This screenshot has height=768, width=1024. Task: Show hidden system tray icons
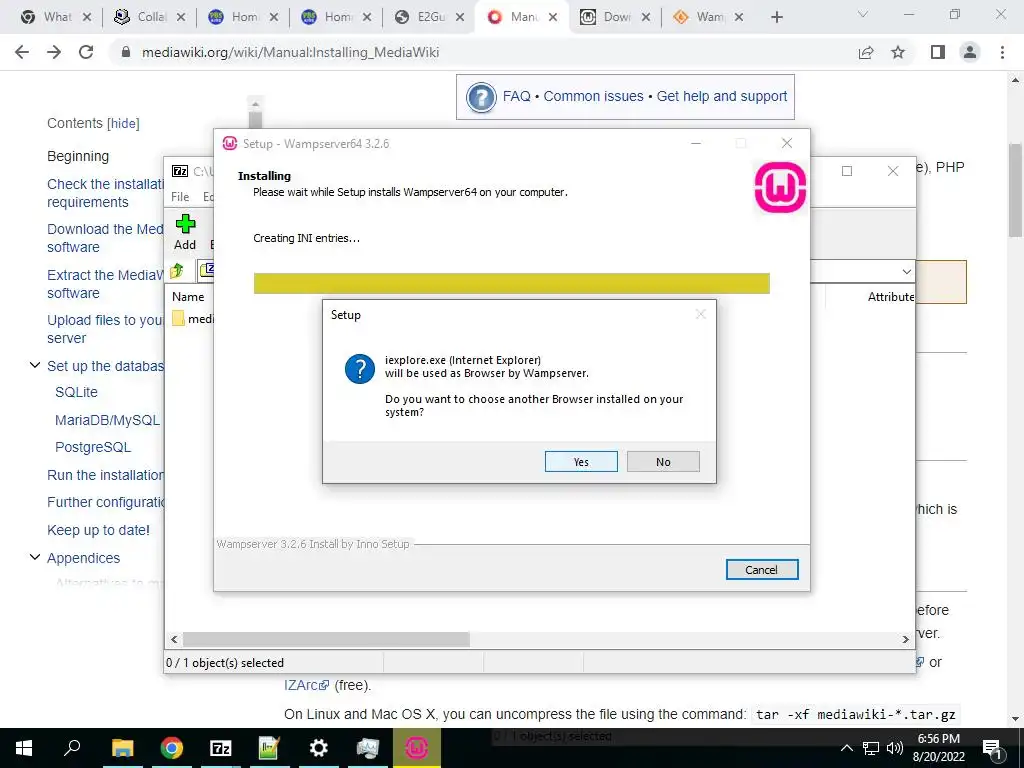click(846, 748)
